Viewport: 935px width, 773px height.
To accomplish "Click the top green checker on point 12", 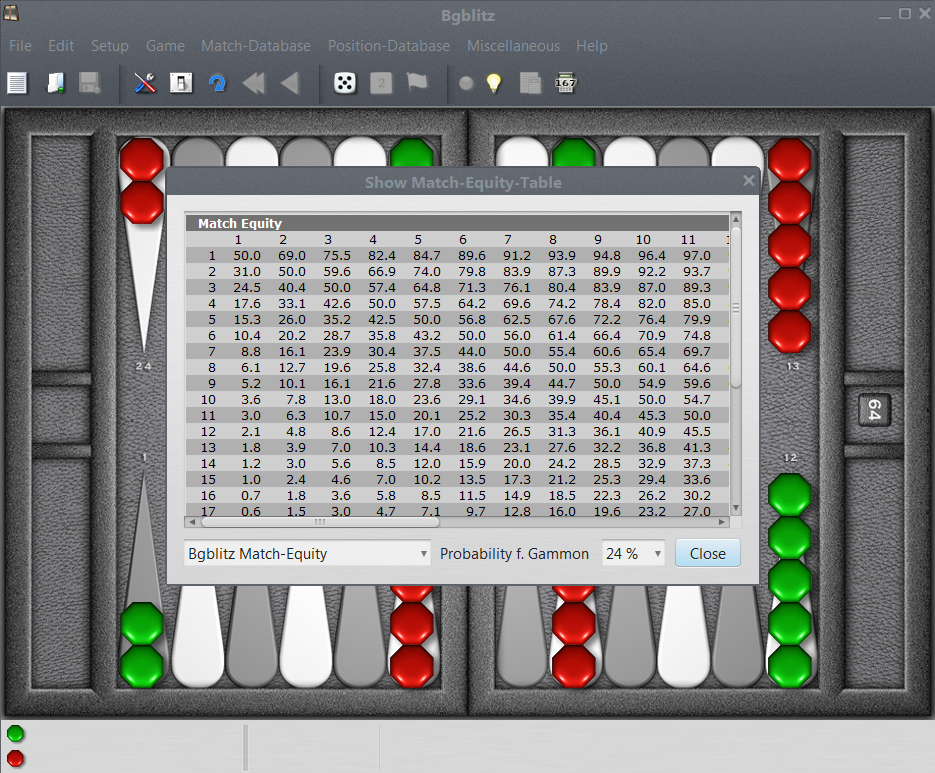I will [x=790, y=495].
